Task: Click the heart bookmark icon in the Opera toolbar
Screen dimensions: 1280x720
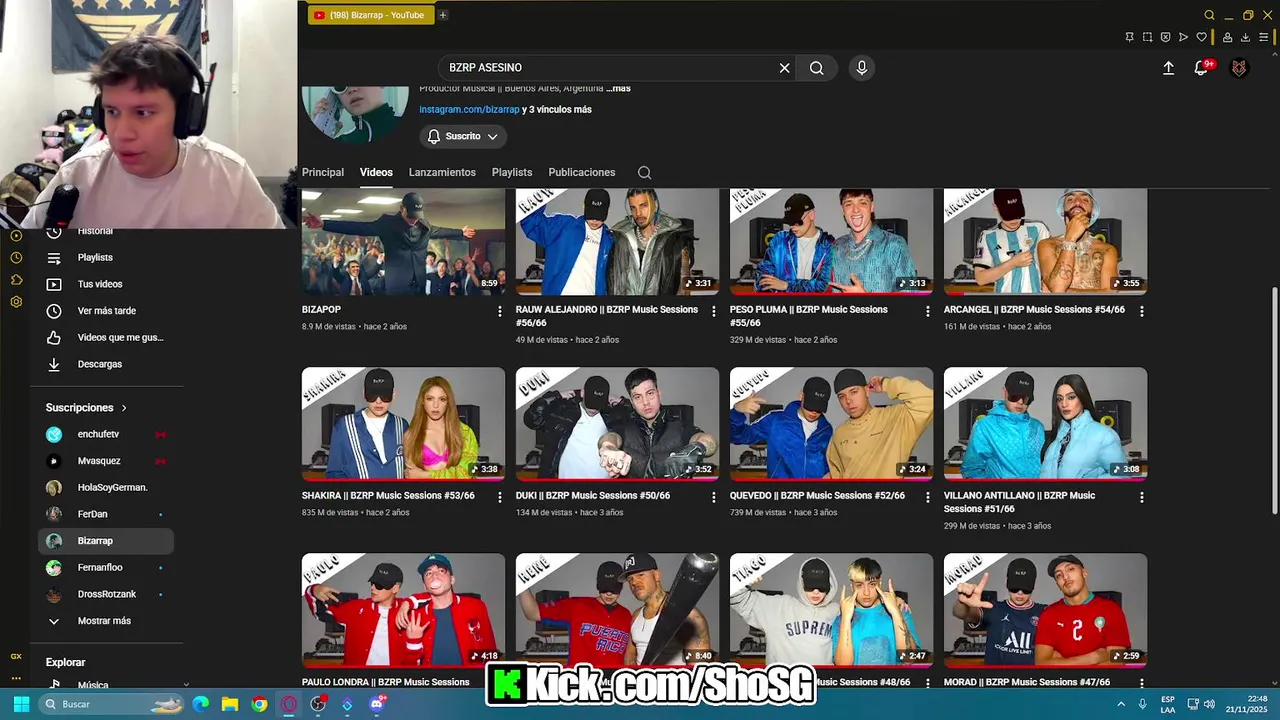Action: pos(1201,37)
